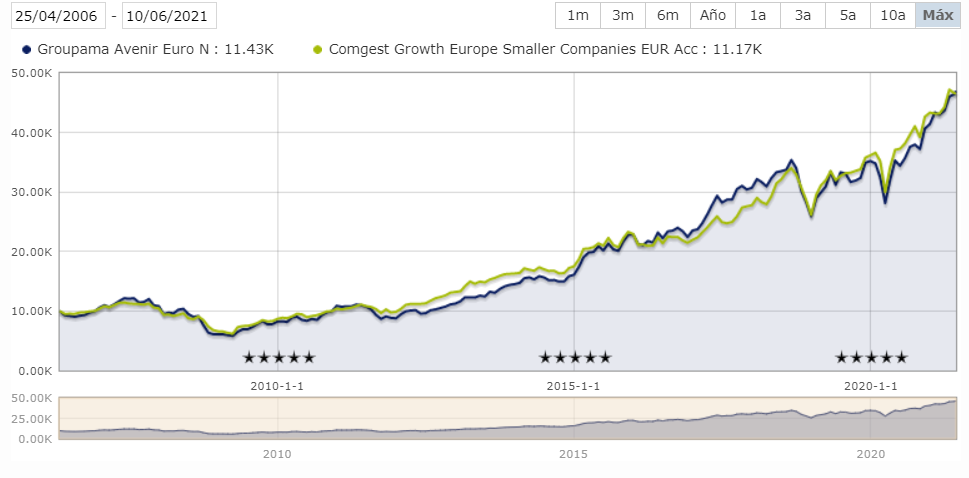The width and height of the screenshot is (969, 478).
Task: Choose the Año year-to-date range
Action: click(713, 16)
